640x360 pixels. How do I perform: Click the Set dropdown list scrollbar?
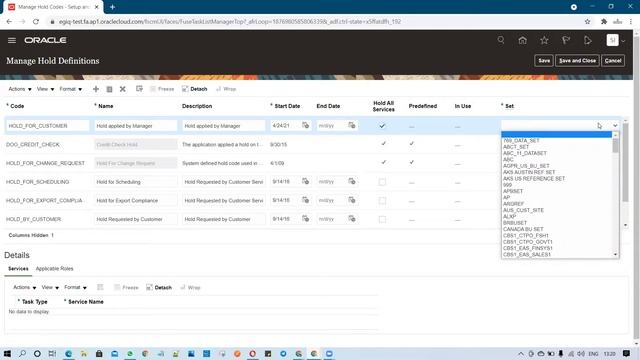click(x=616, y=146)
